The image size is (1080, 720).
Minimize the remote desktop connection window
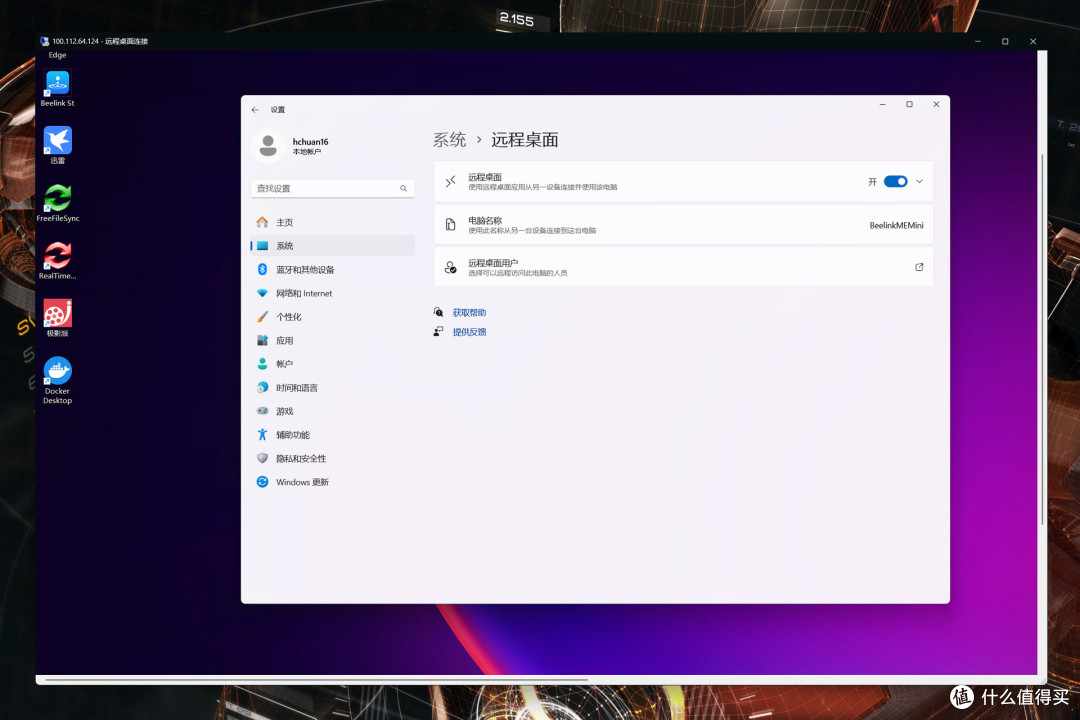pyautogui.click(x=977, y=41)
